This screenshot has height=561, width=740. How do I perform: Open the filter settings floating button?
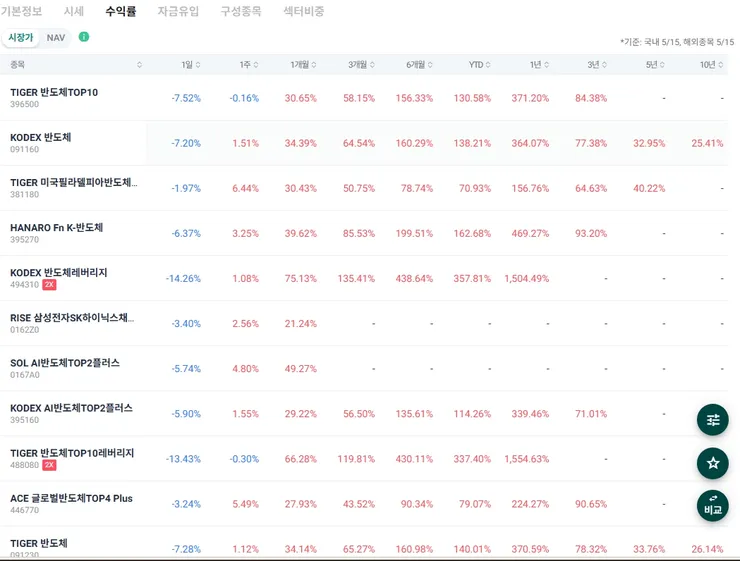pos(713,419)
